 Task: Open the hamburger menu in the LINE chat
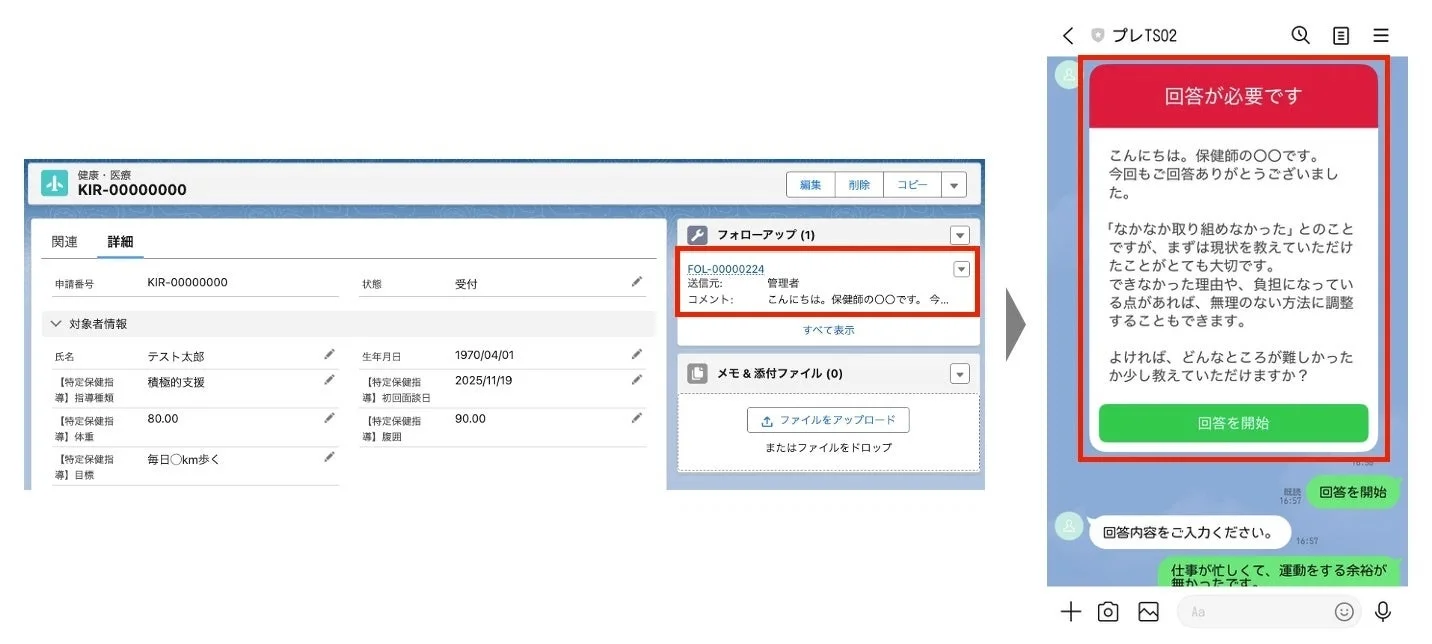pyautogui.click(x=1381, y=35)
